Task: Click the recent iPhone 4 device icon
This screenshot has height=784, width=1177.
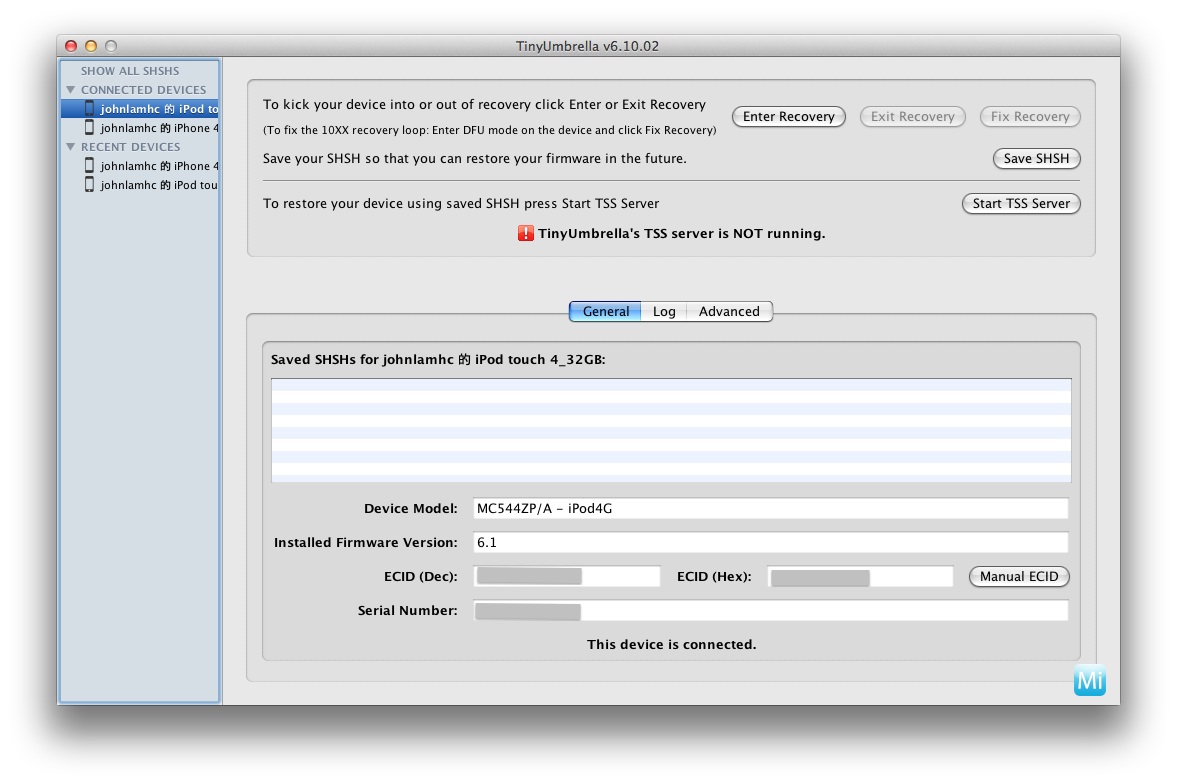Action: 89,165
